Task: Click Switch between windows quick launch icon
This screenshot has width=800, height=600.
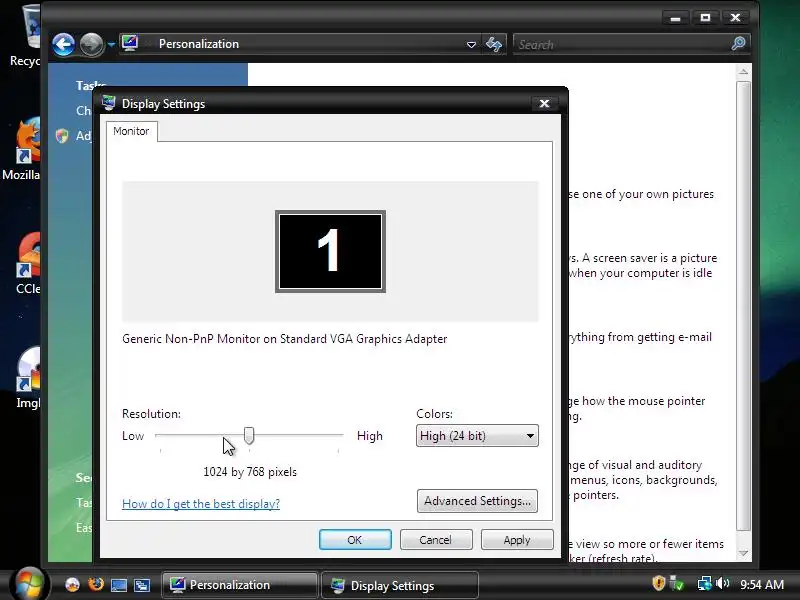Action: (x=142, y=585)
